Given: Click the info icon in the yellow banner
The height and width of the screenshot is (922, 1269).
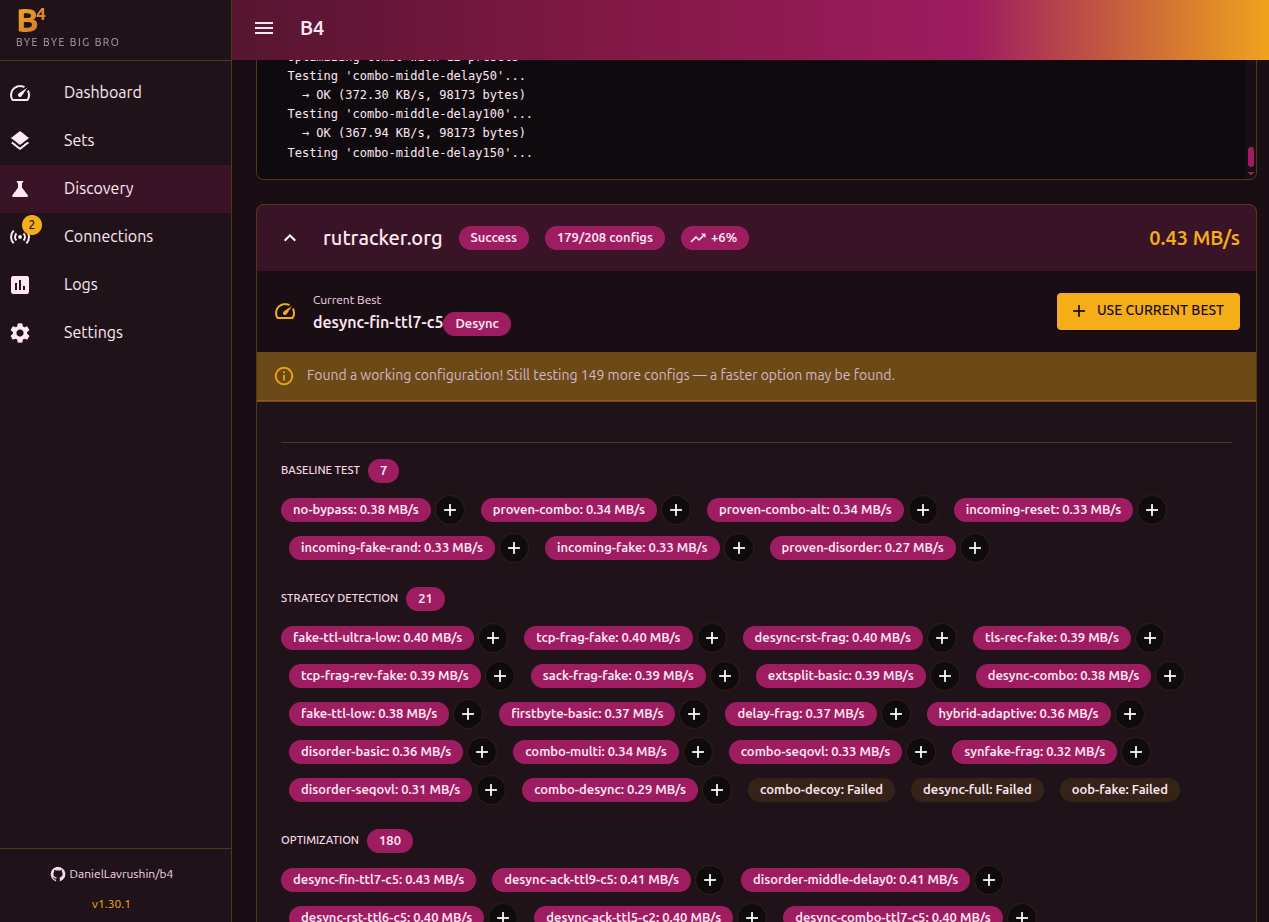Looking at the screenshot, I should [x=284, y=376].
